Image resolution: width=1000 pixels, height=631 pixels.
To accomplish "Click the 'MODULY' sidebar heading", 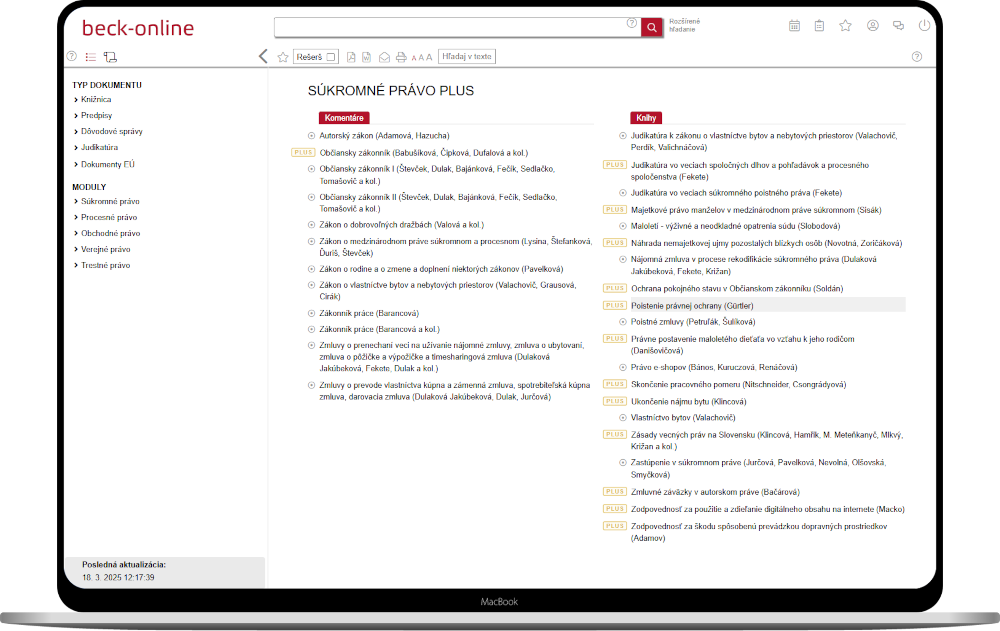I will pyautogui.click(x=89, y=188).
